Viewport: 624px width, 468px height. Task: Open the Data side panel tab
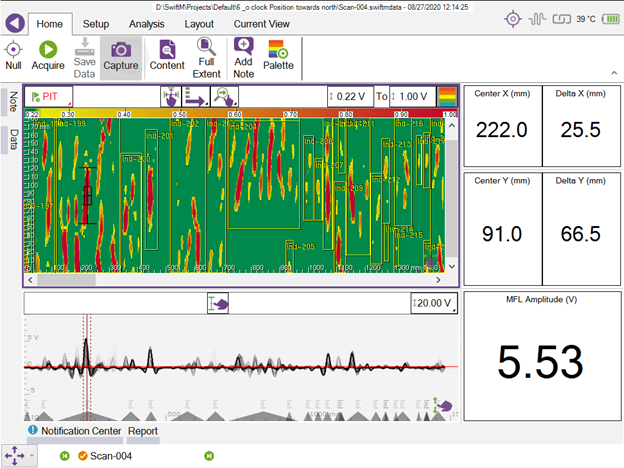14,139
